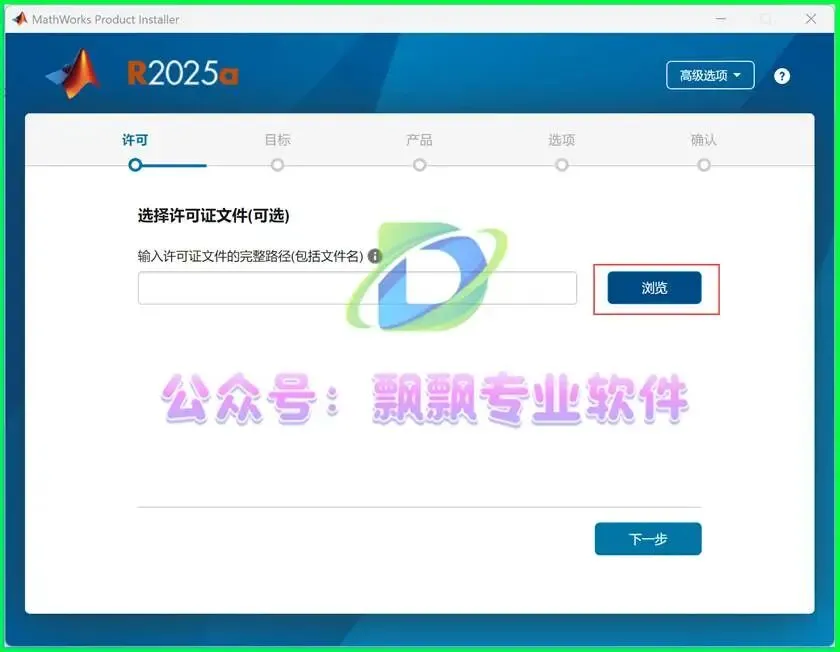Click the 目标 step progress circle
This screenshot has height=652, width=840.
pyautogui.click(x=277, y=165)
